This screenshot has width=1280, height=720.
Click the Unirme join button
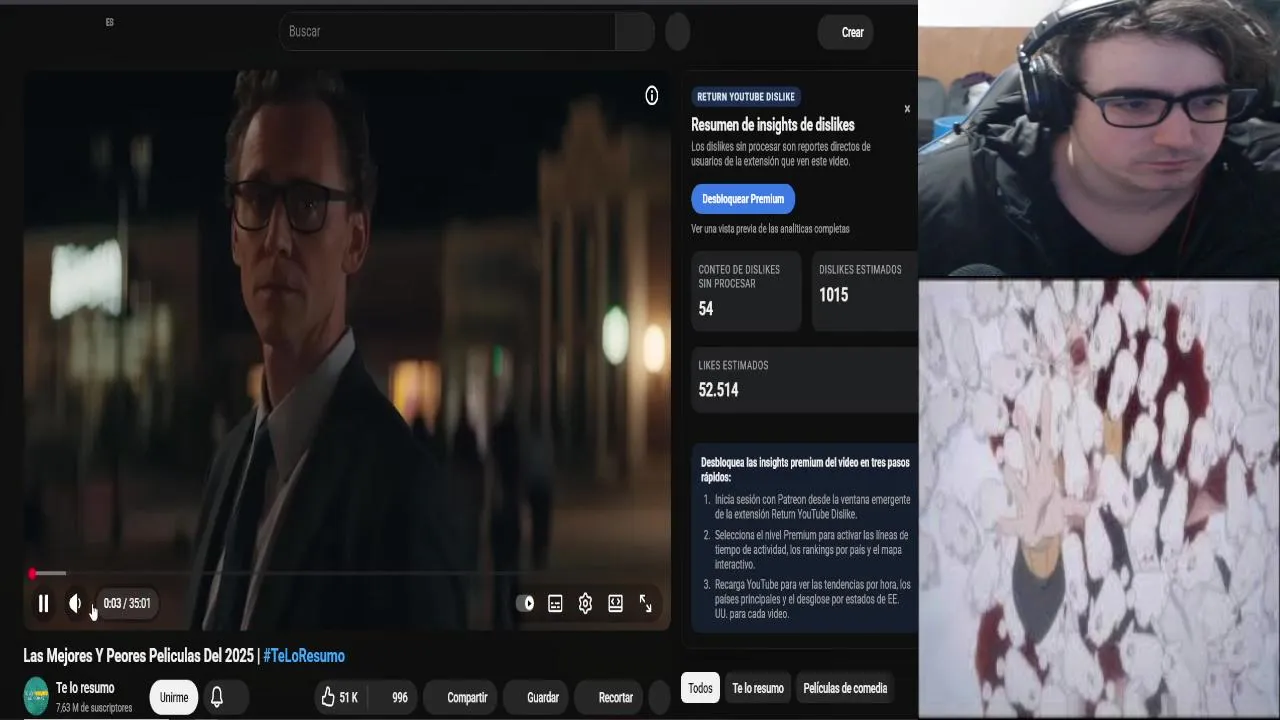pyautogui.click(x=174, y=697)
